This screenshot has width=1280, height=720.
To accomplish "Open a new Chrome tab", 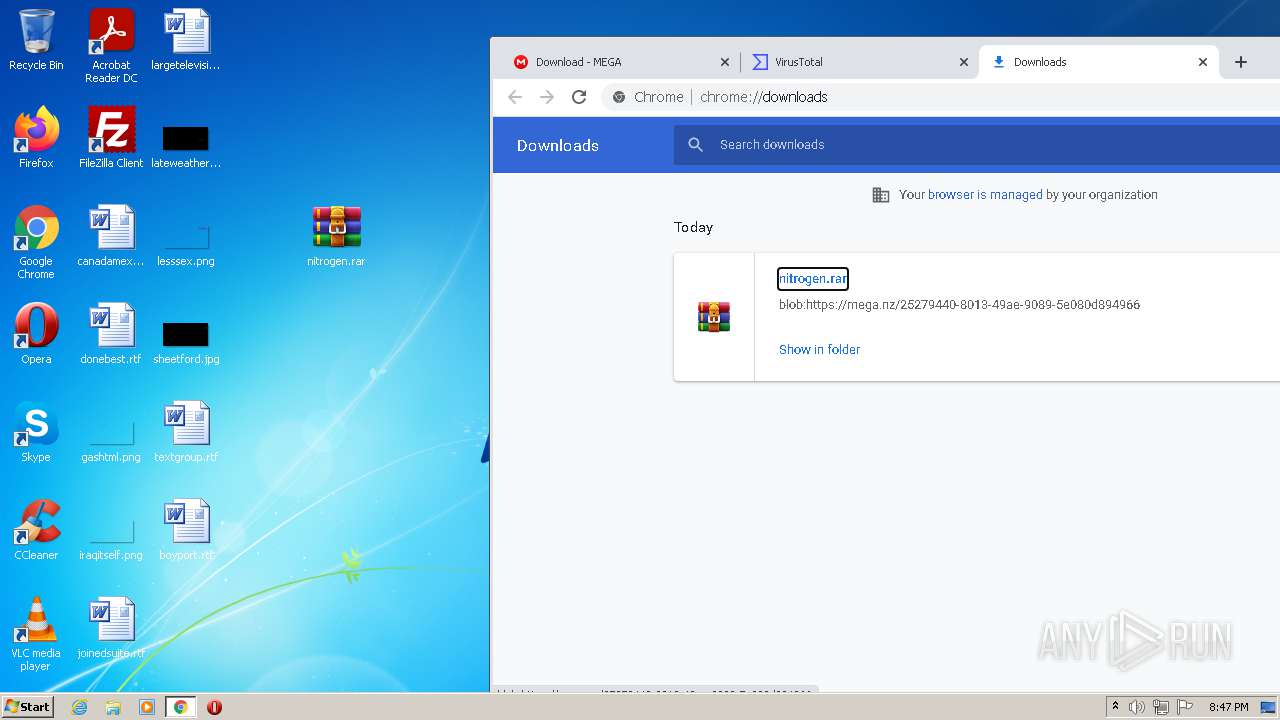I will tap(1241, 62).
